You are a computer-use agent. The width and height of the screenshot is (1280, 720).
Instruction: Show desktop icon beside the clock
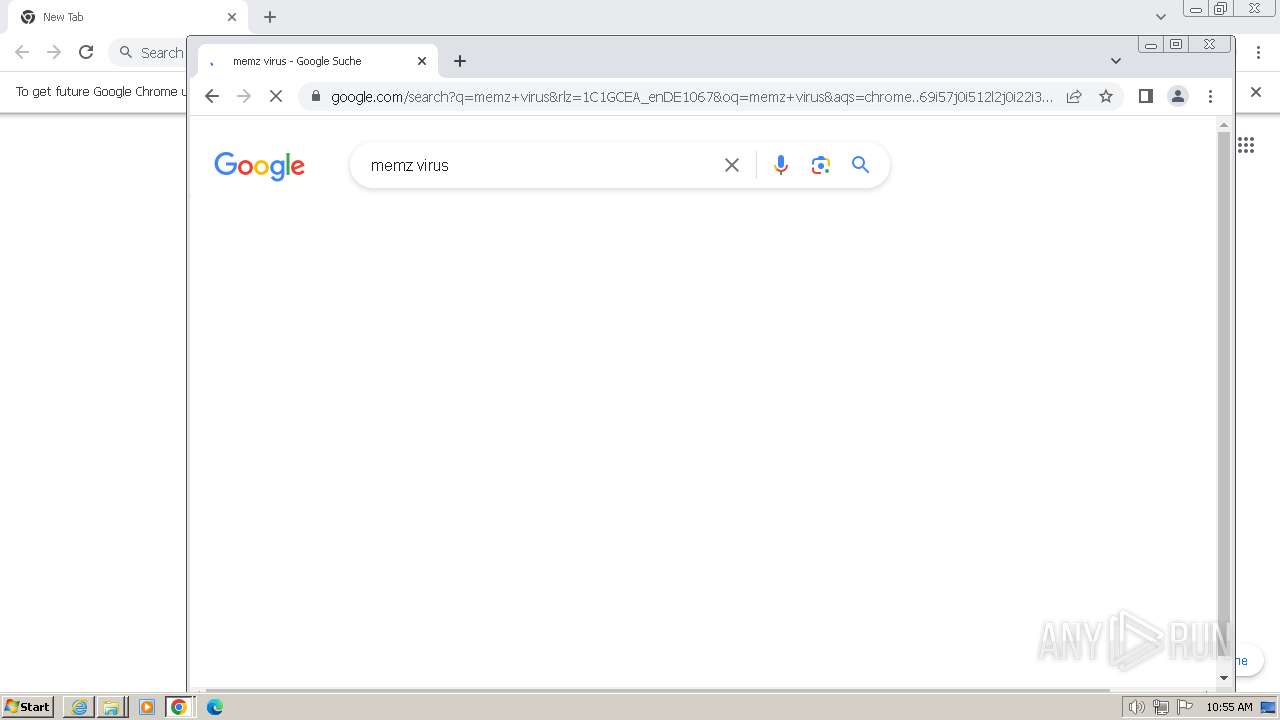[1268, 707]
